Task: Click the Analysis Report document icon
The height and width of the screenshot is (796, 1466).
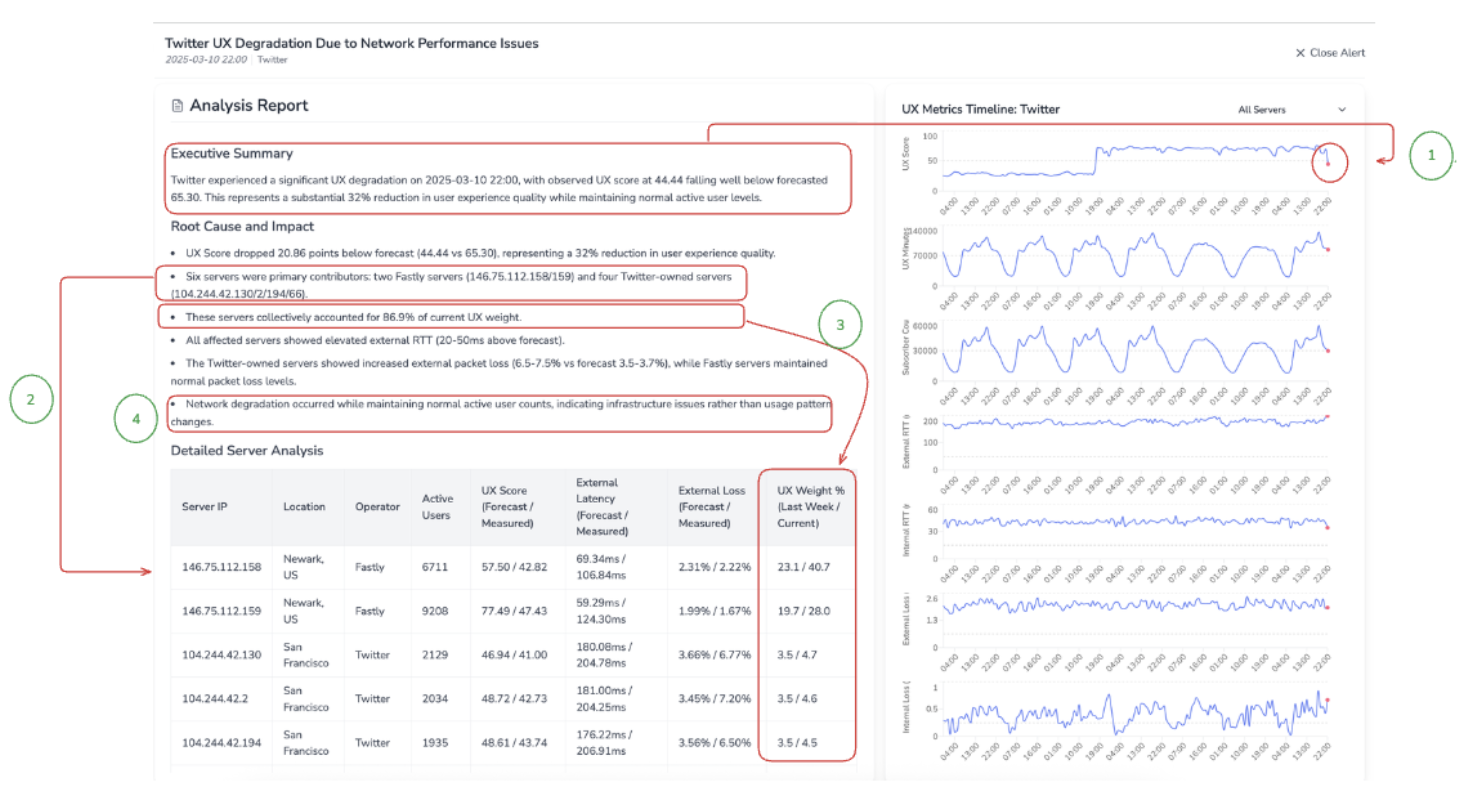Action: click(177, 106)
